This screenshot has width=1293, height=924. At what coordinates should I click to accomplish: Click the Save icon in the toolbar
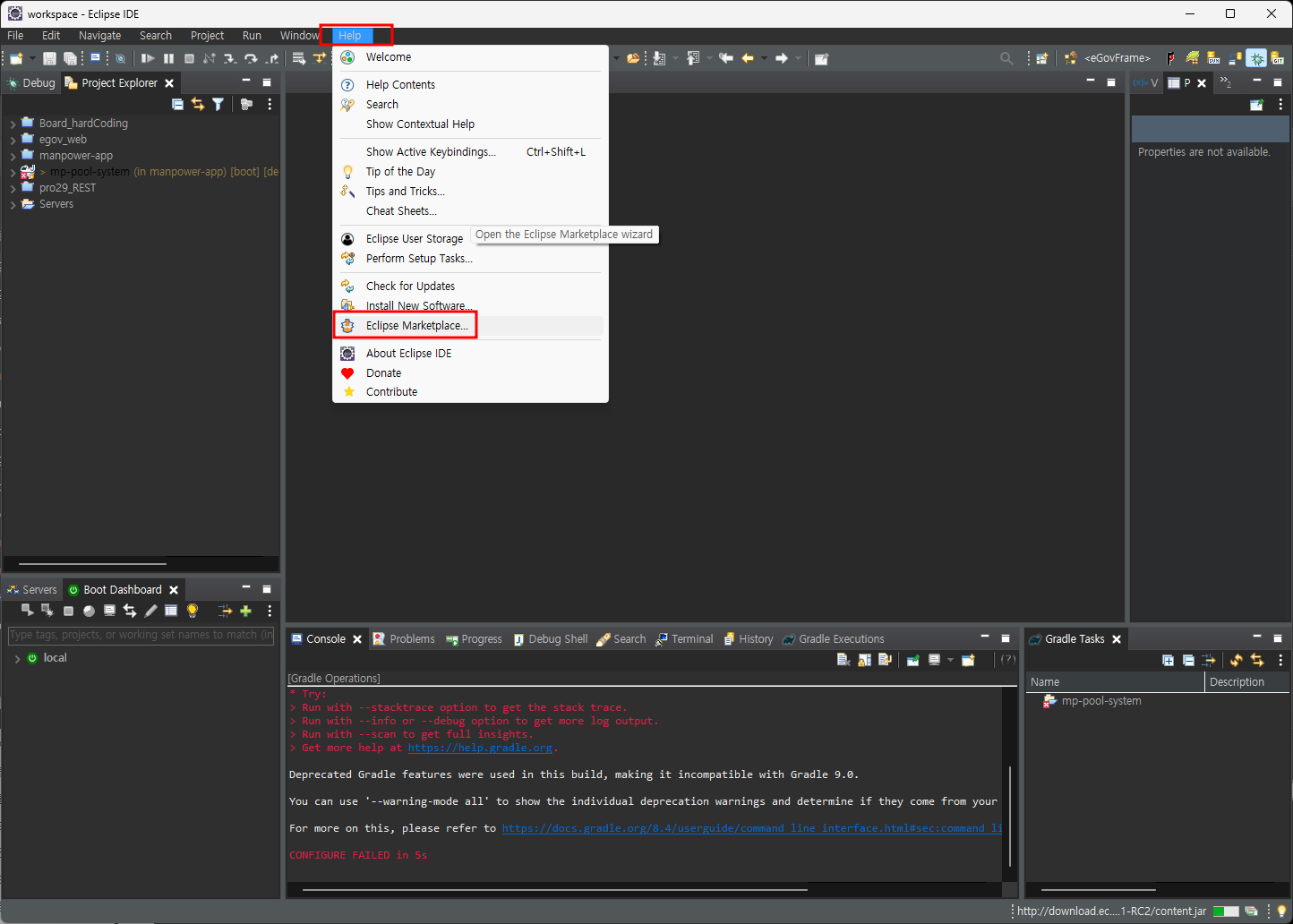49,58
